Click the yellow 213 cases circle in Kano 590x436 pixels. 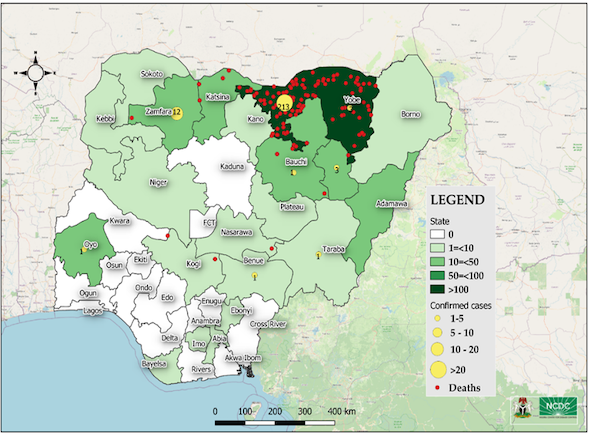point(284,103)
